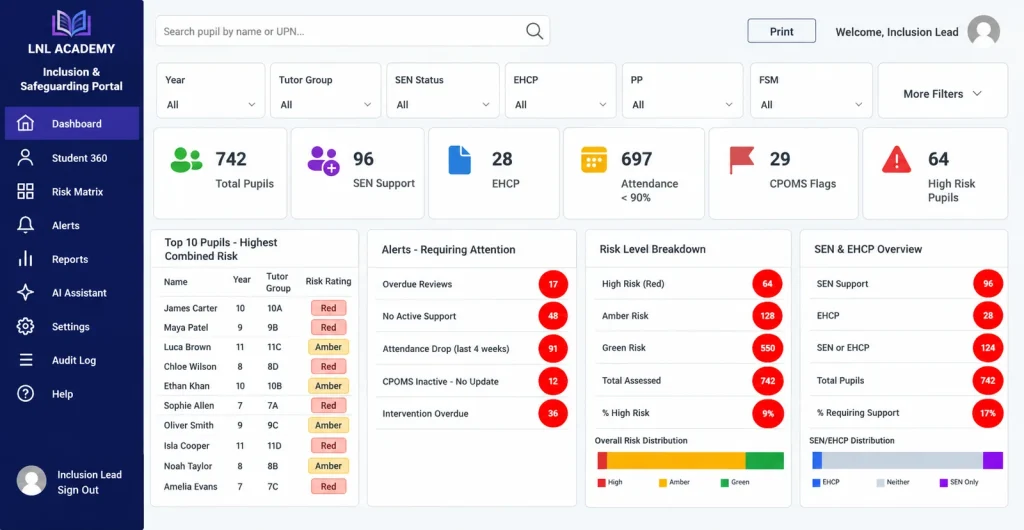Click Sophie Allen's tutor group 7A
This screenshot has height=530, width=1024.
[272, 405]
